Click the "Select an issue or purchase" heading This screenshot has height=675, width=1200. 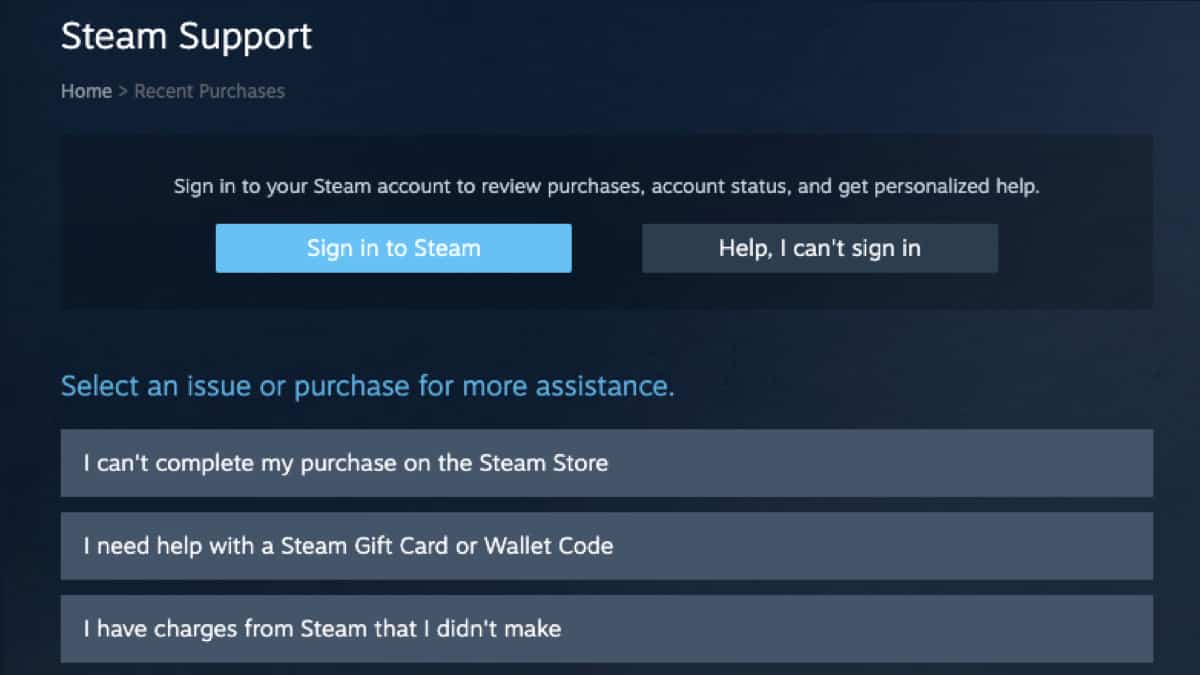(367, 386)
